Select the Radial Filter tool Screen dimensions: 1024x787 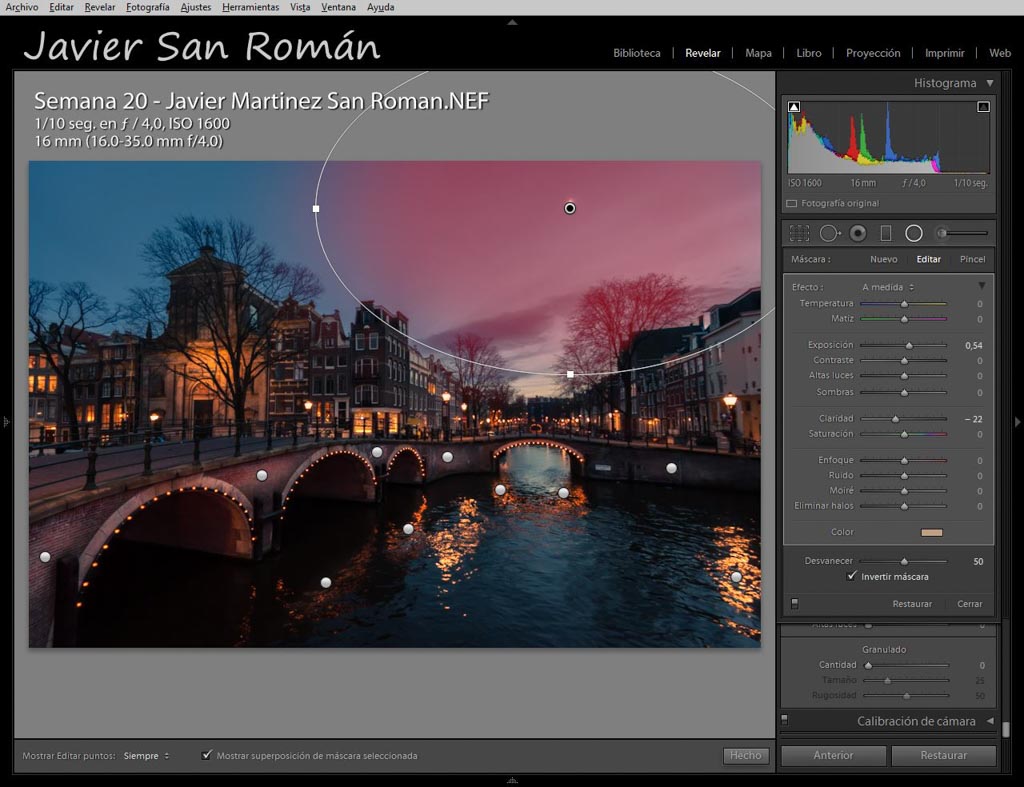(914, 233)
